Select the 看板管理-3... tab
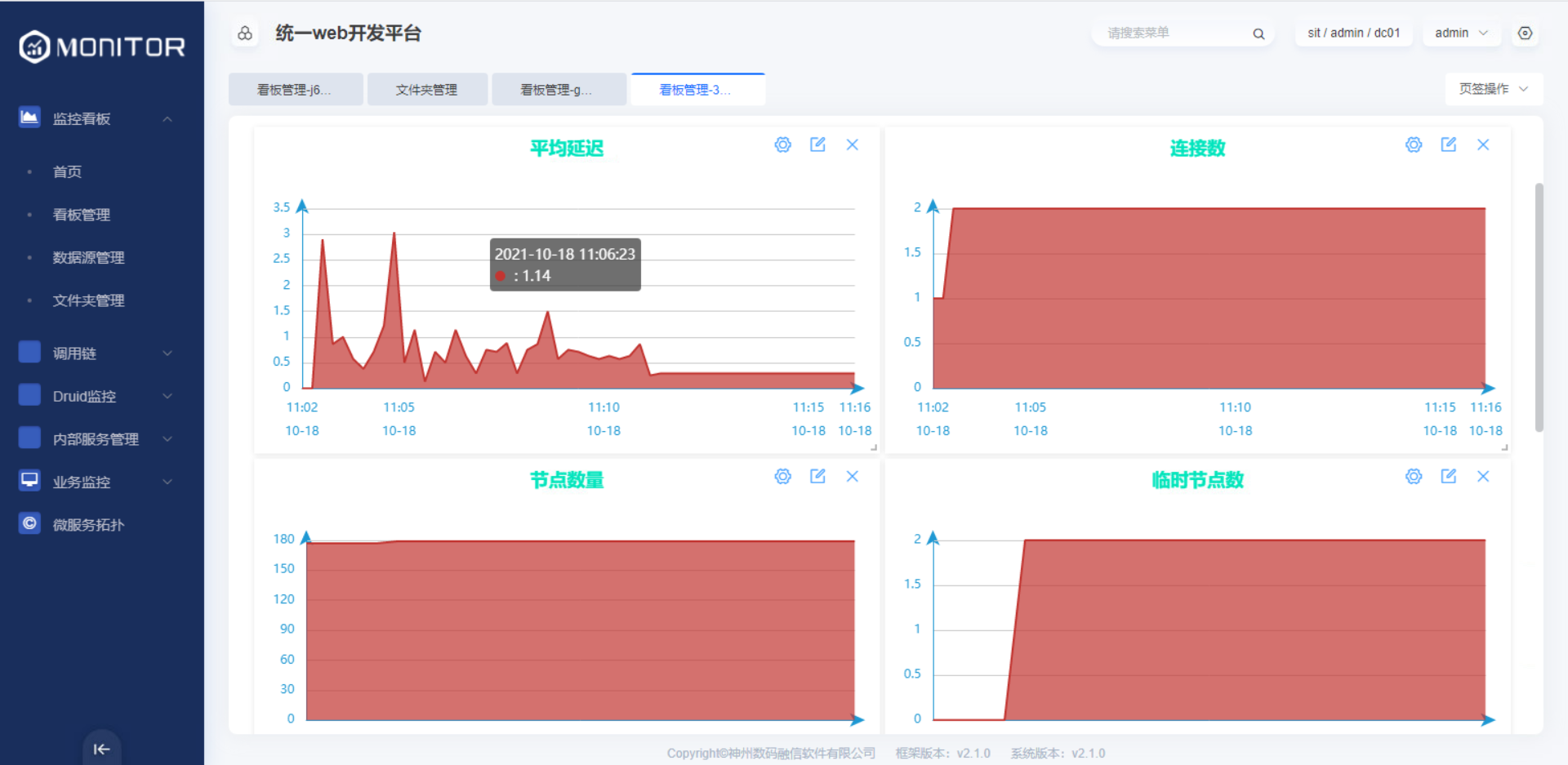1568x765 pixels. click(x=698, y=90)
